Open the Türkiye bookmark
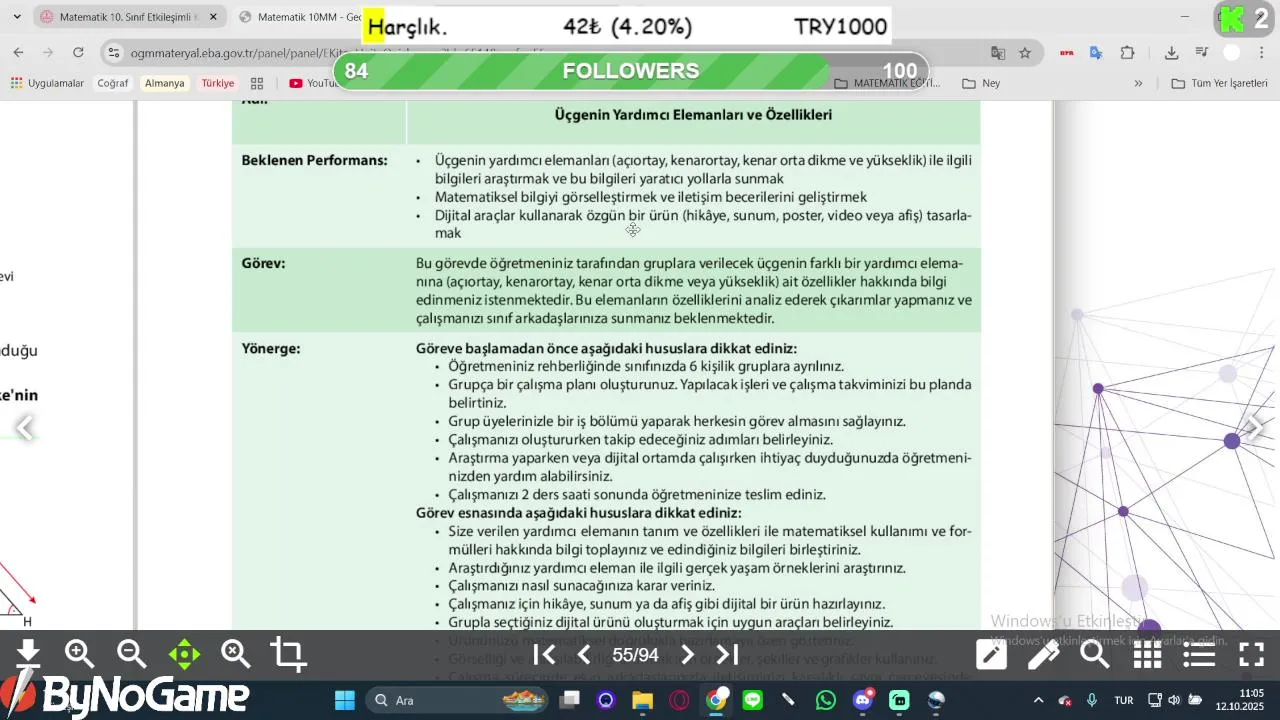This screenshot has width=1280, height=720. (x=217, y=83)
